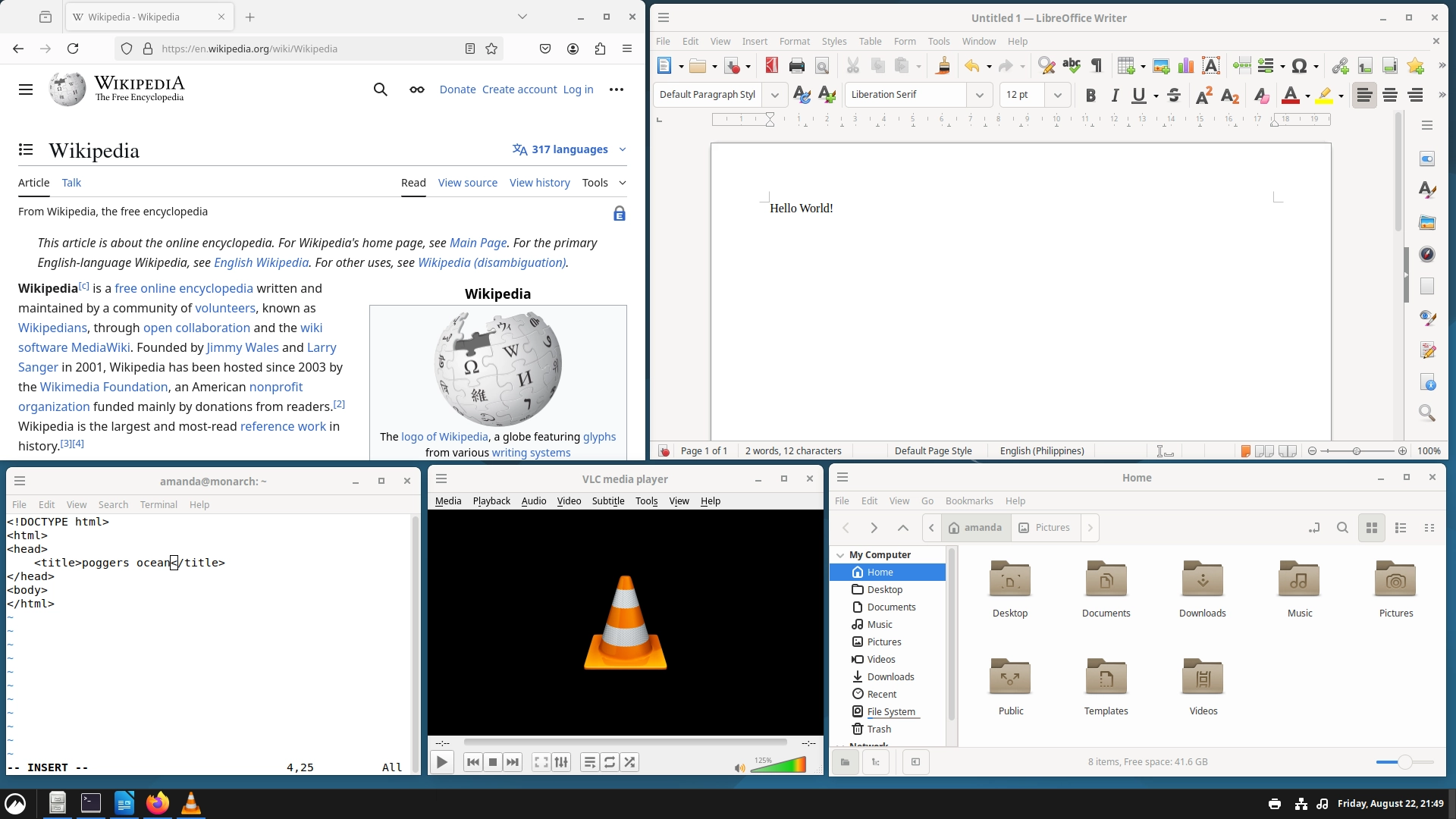
Task: Toggle VLC random shuffle icon
Action: [629, 762]
